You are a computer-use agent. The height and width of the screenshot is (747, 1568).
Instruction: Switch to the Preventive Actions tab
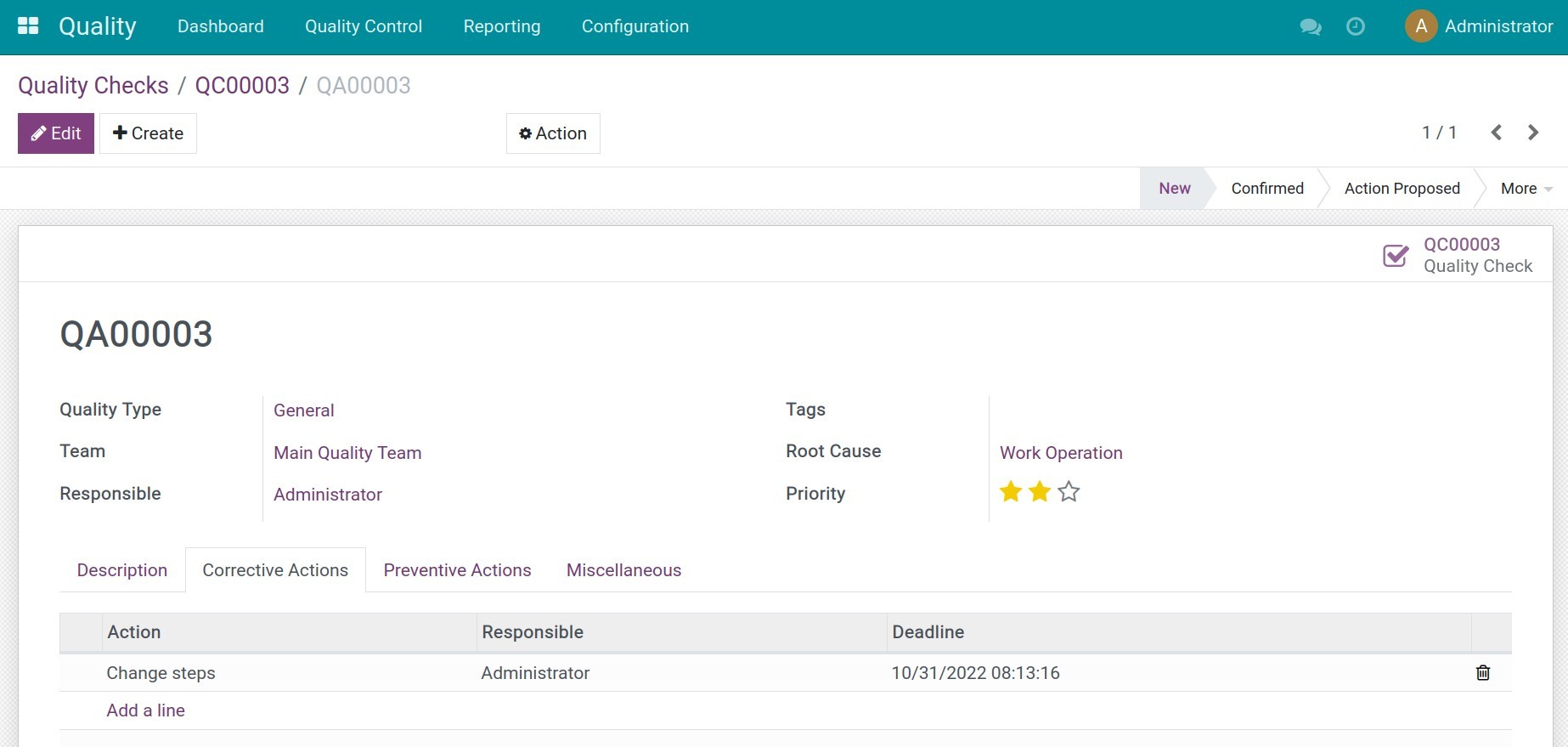[457, 570]
